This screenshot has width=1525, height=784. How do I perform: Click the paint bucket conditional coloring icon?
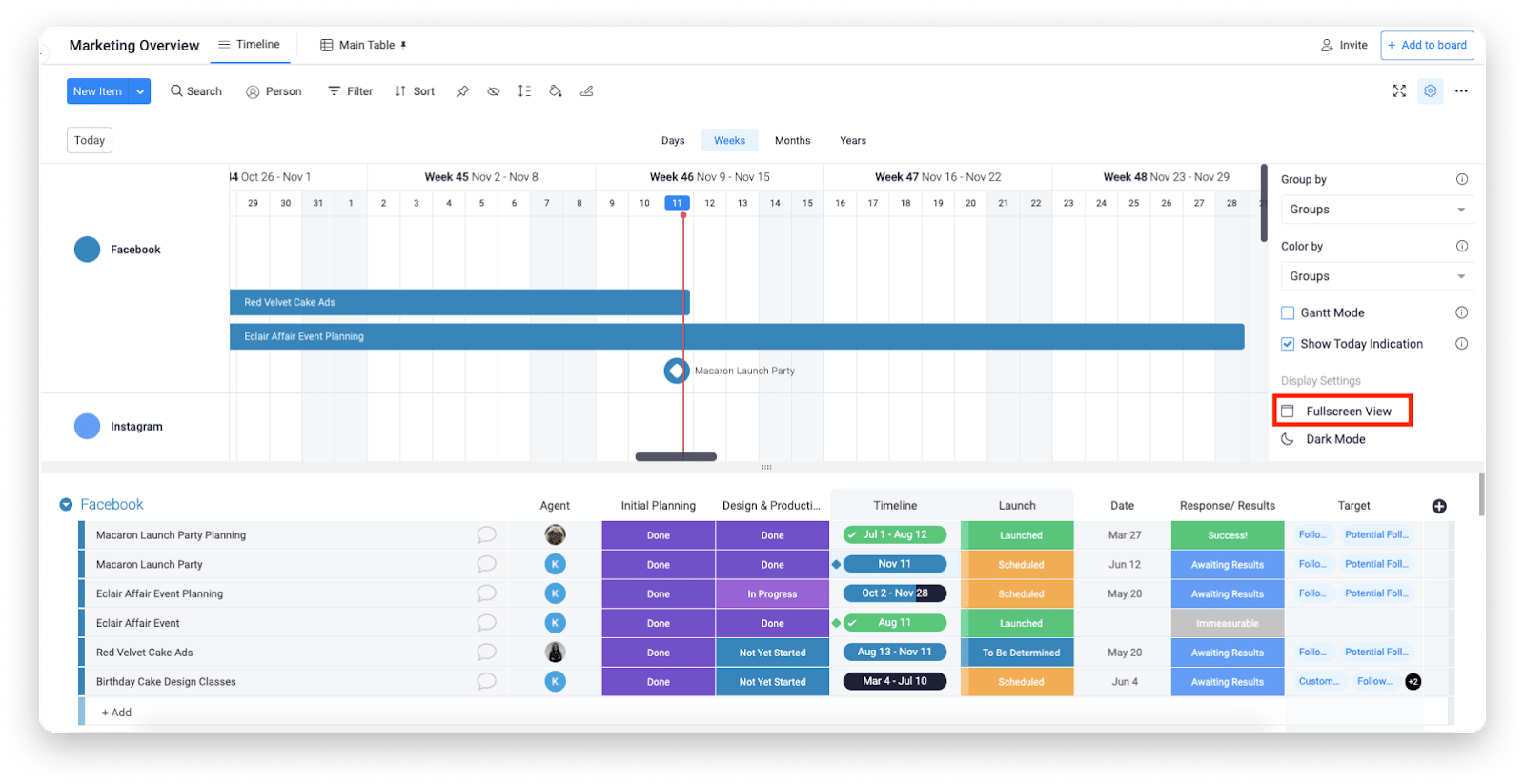(556, 91)
